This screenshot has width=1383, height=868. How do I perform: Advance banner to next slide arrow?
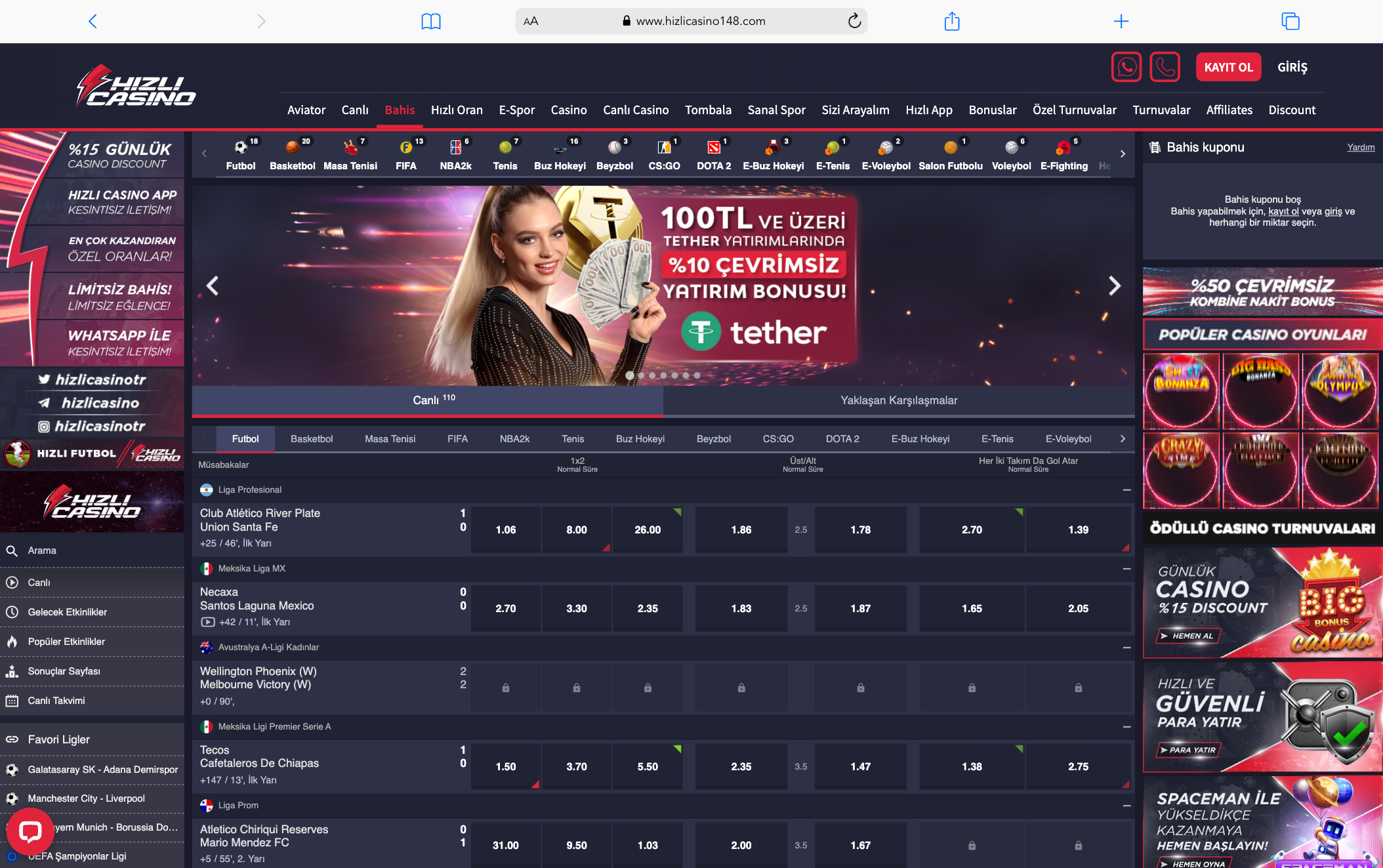pyautogui.click(x=1114, y=285)
